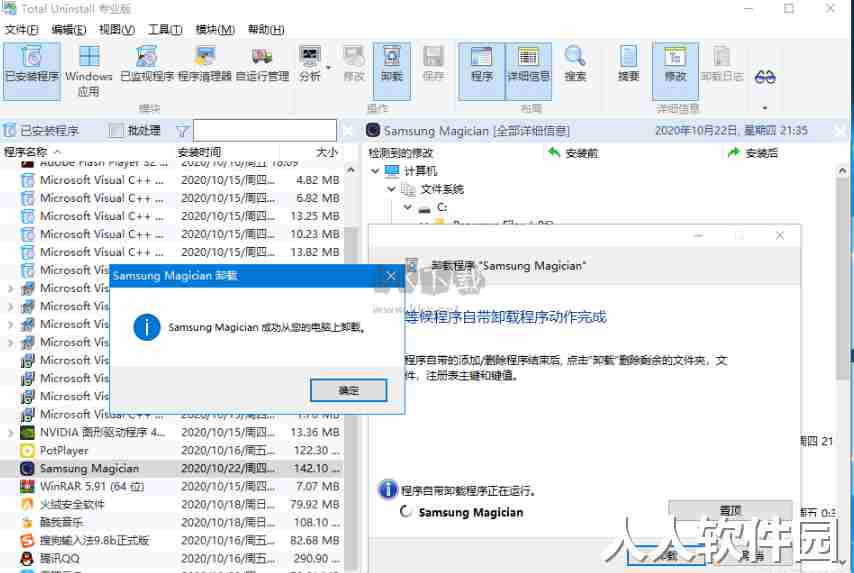Open the 帮助(H) menu
The width and height of the screenshot is (854, 573).
coord(266,29)
